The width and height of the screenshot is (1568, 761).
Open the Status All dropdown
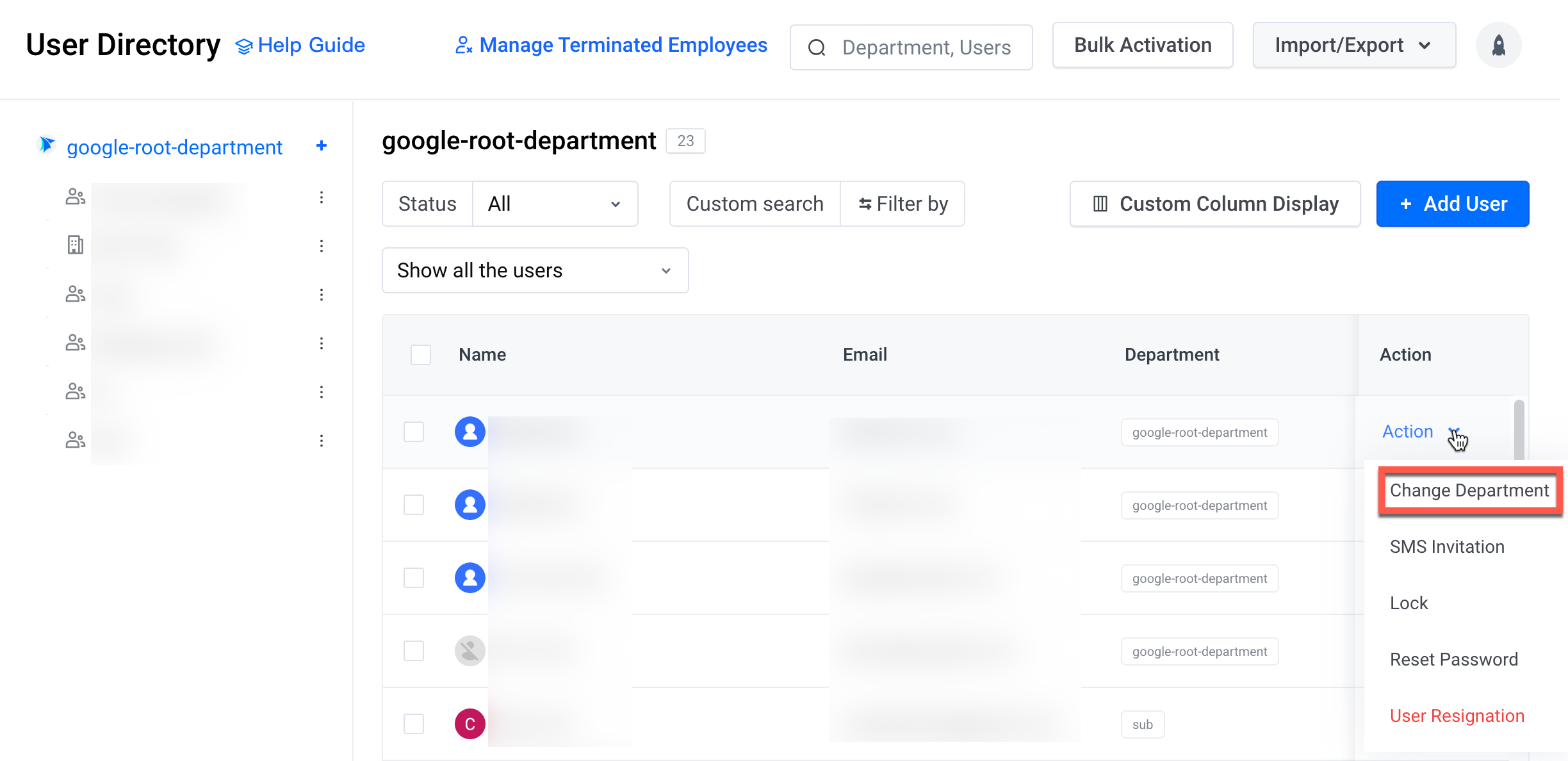click(555, 204)
